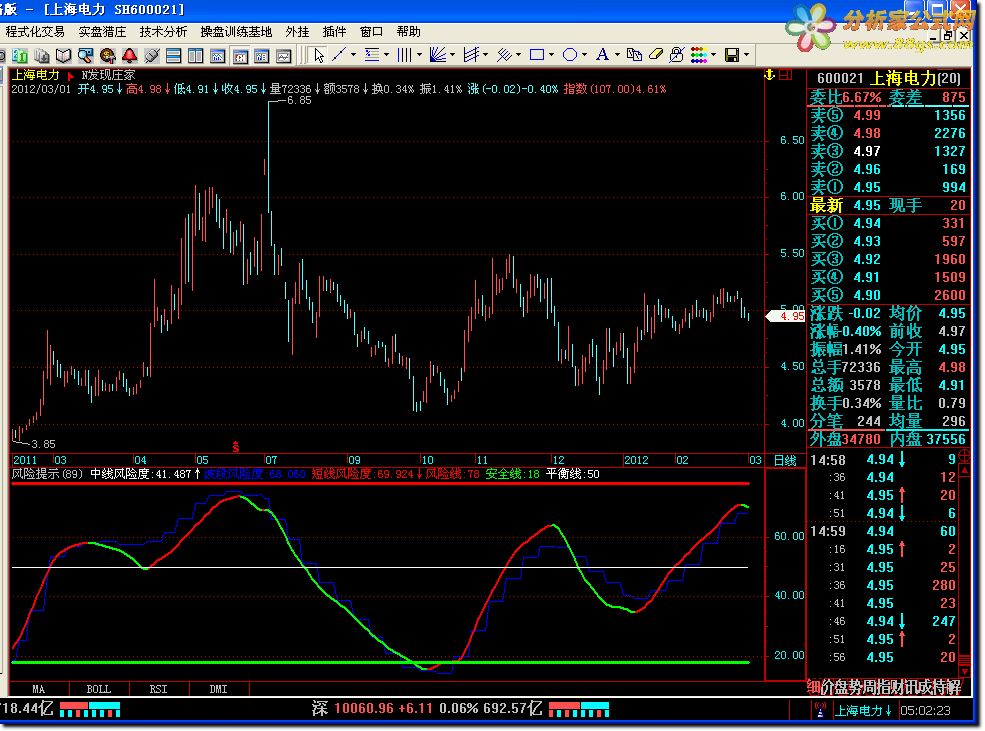Select the parallel lines drawing tool
This screenshot has height=731, width=985.
[x=504, y=55]
